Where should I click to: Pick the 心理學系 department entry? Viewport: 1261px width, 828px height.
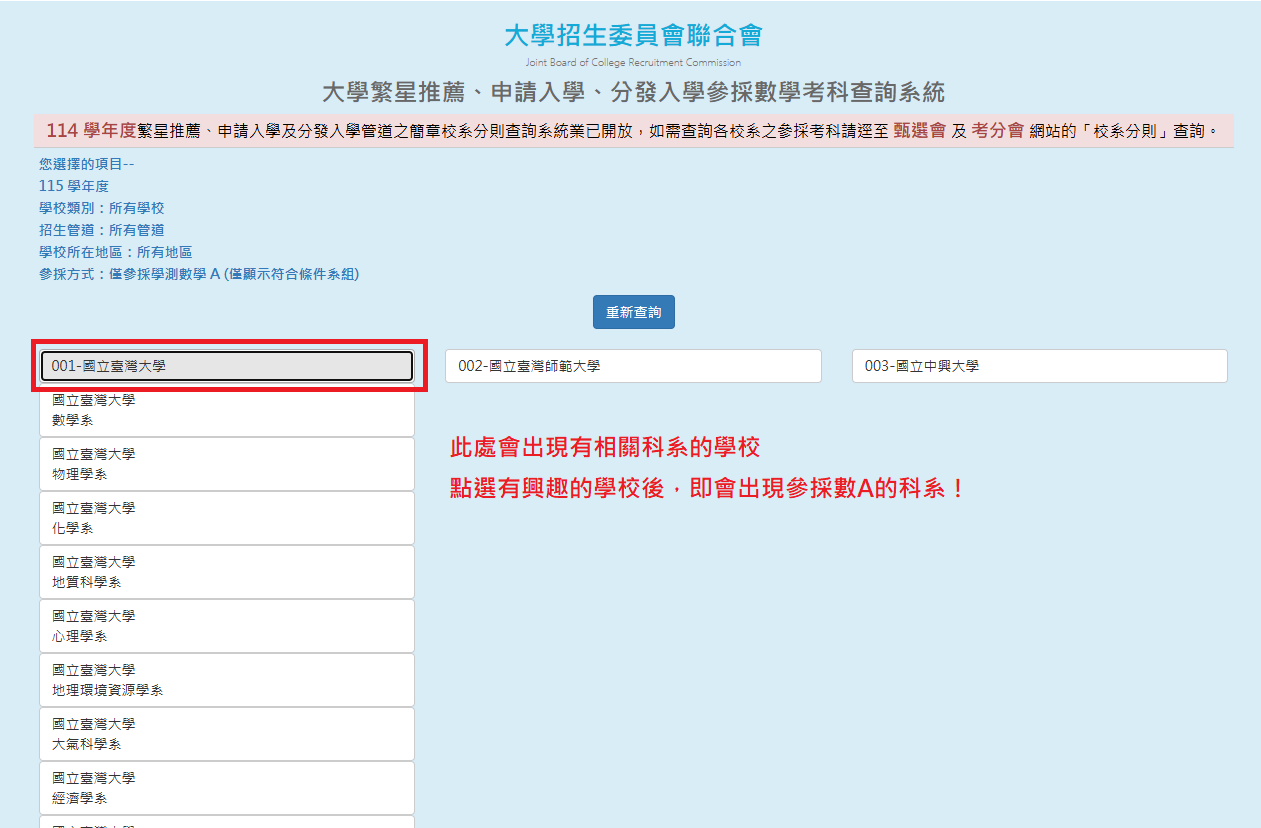click(226, 626)
